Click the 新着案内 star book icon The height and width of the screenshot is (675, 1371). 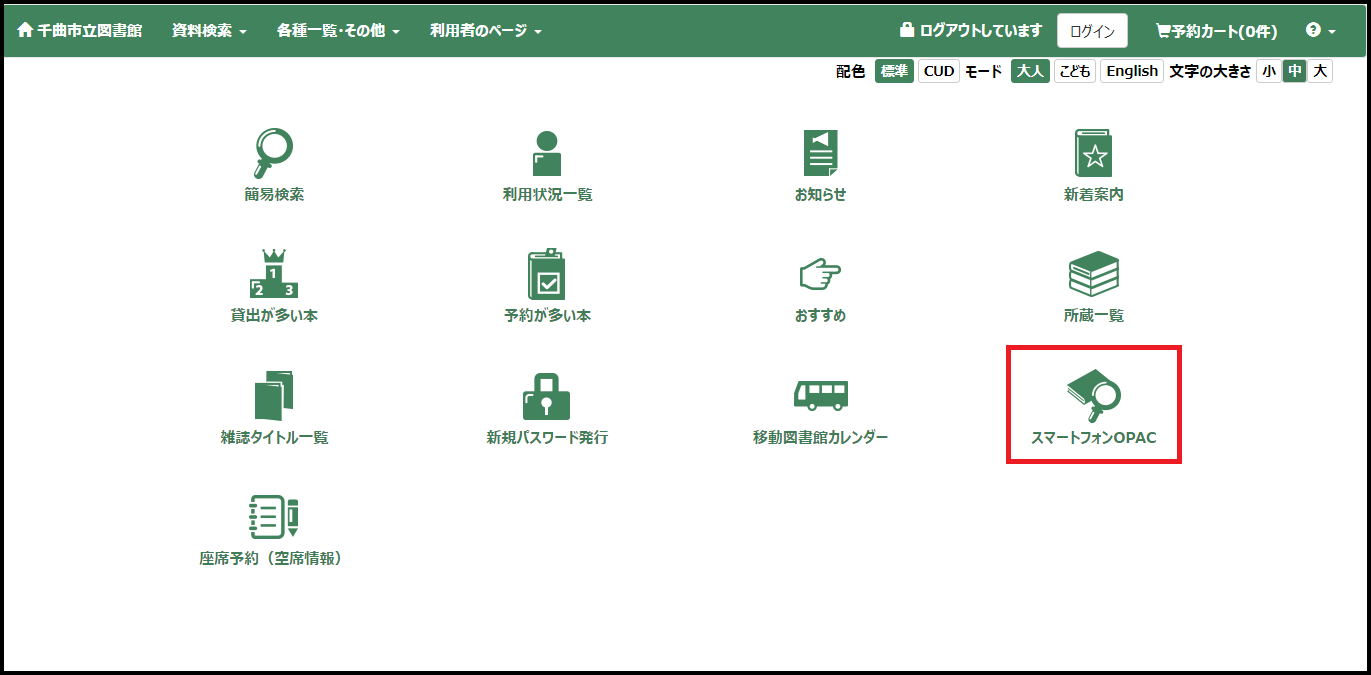coord(1093,153)
